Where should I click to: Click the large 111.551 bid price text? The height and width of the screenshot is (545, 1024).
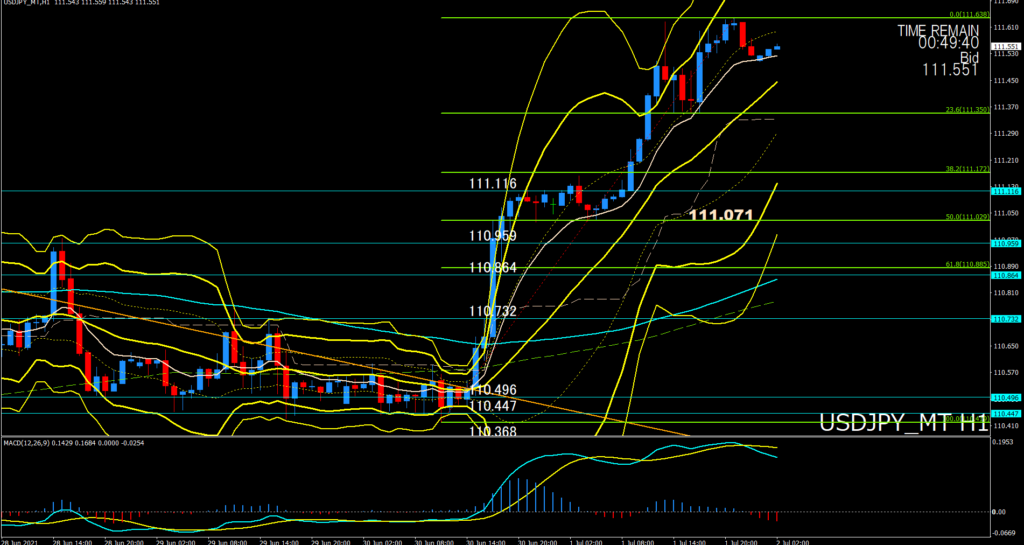point(950,70)
